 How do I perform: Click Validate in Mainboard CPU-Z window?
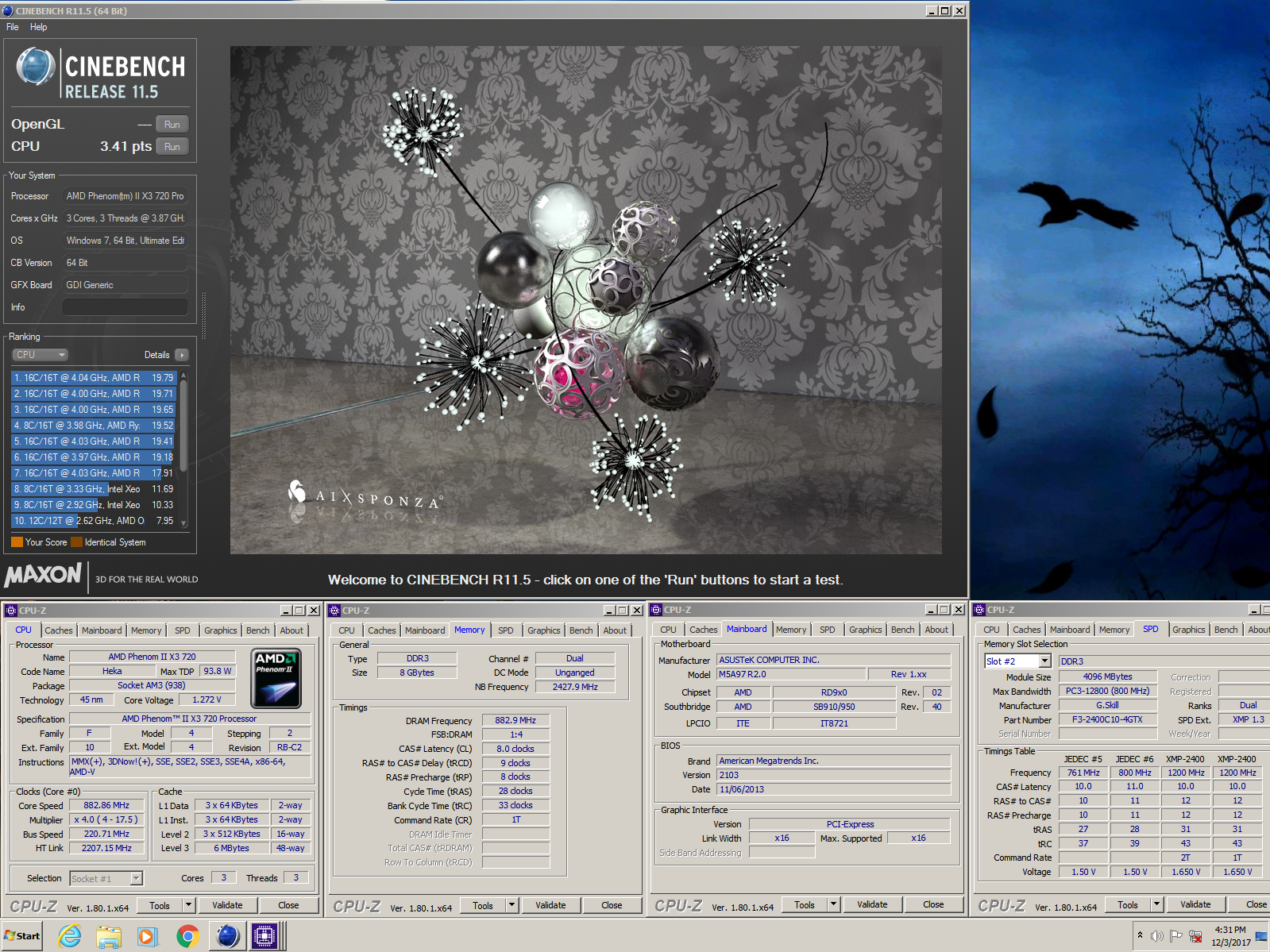click(872, 904)
